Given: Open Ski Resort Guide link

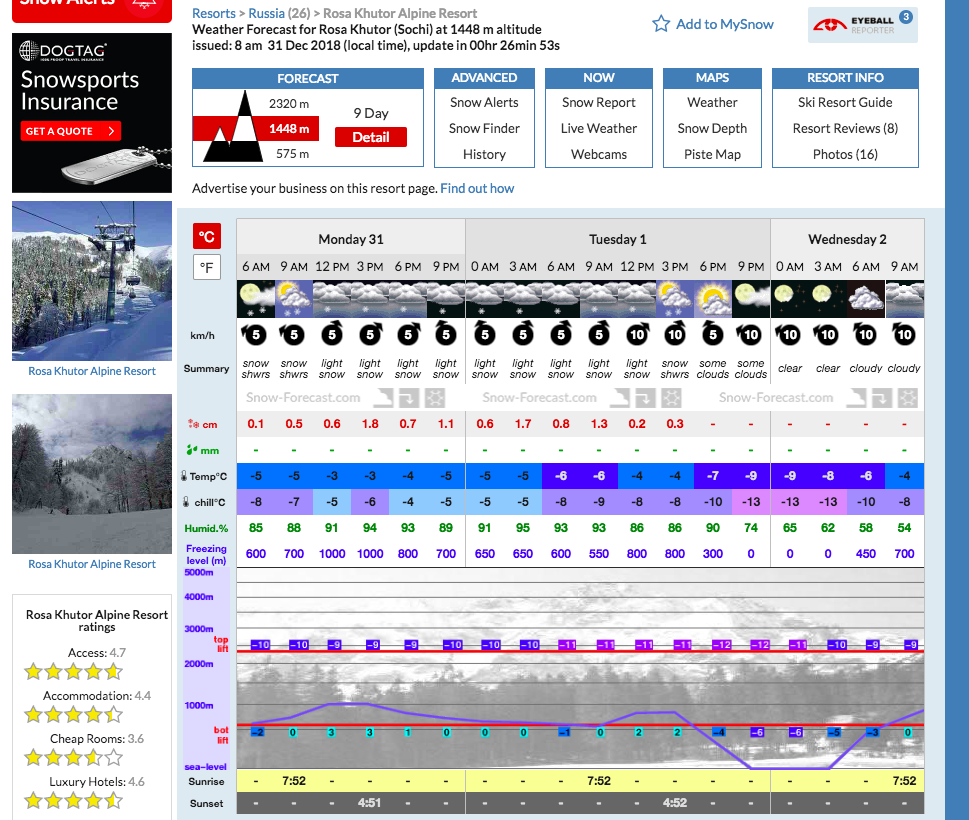Looking at the screenshot, I should point(845,103).
